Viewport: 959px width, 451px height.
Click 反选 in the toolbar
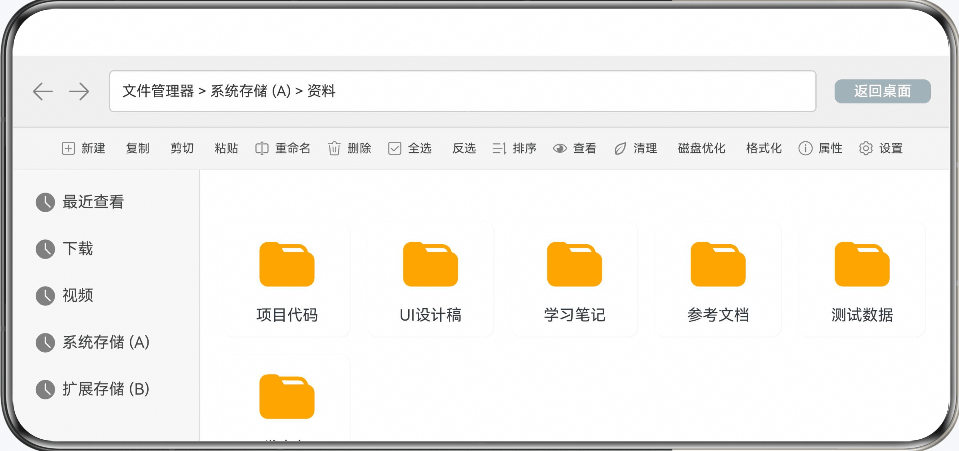(x=464, y=148)
